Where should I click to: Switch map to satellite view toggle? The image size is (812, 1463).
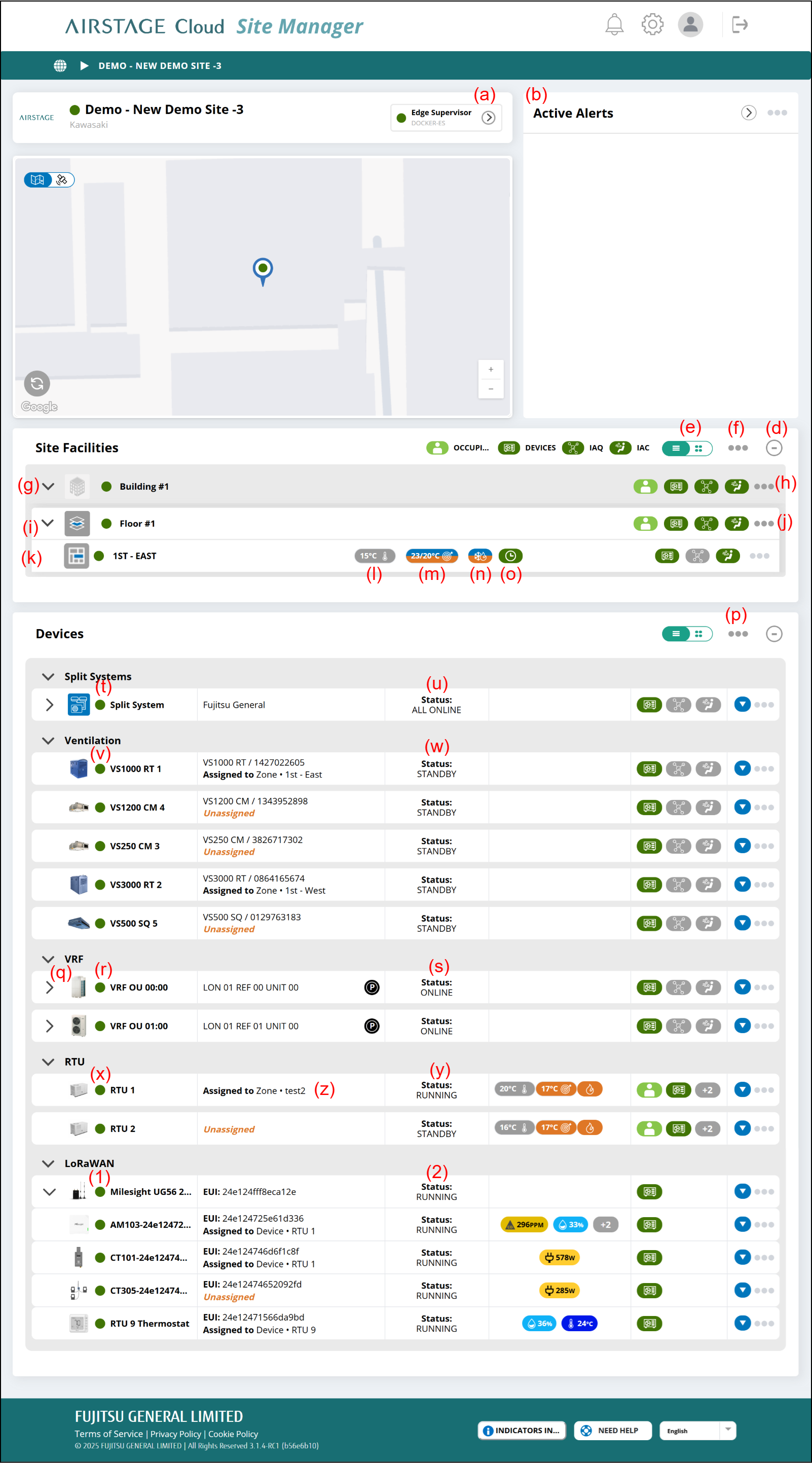[x=62, y=180]
